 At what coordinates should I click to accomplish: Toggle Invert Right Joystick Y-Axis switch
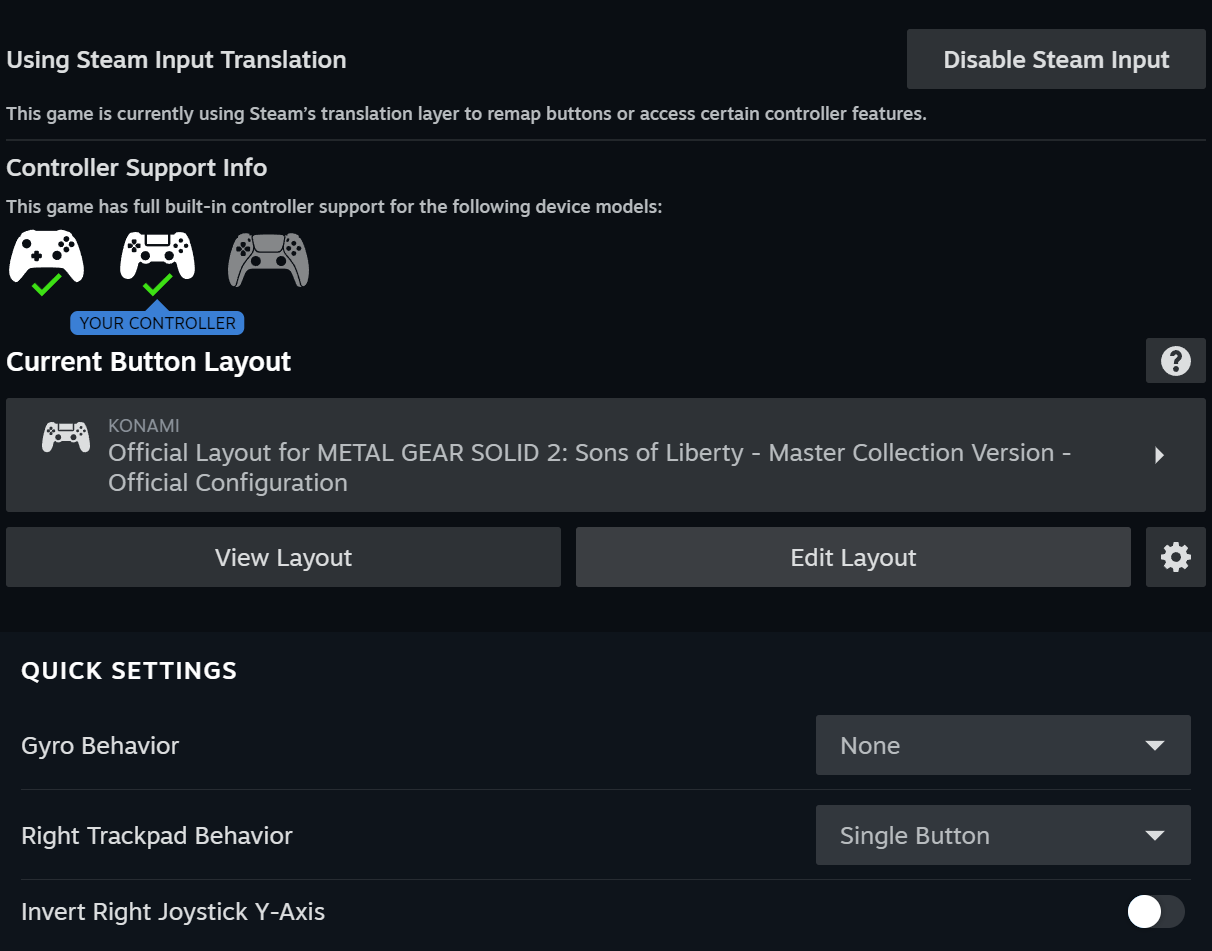click(x=1155, y=911)
